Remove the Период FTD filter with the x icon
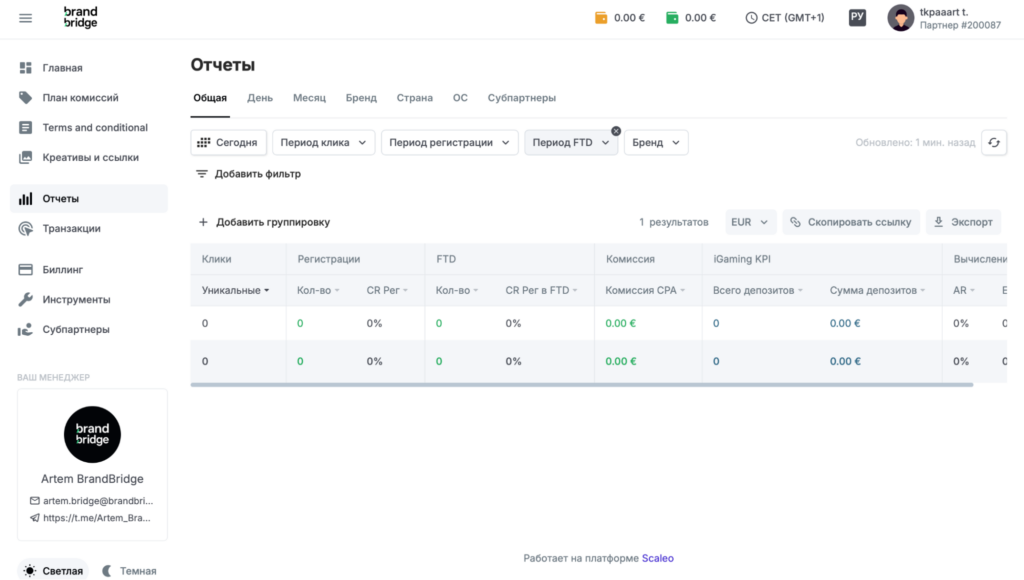 tap(616, 131)
